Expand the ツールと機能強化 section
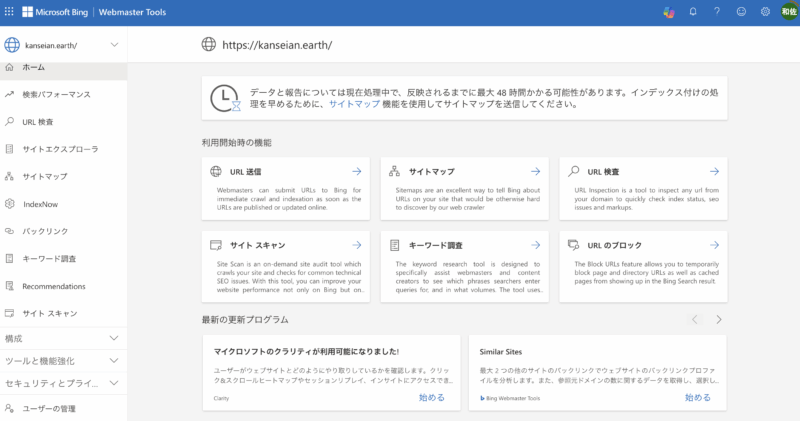This screenshot has height=421, width=800. tap(63, 361)
